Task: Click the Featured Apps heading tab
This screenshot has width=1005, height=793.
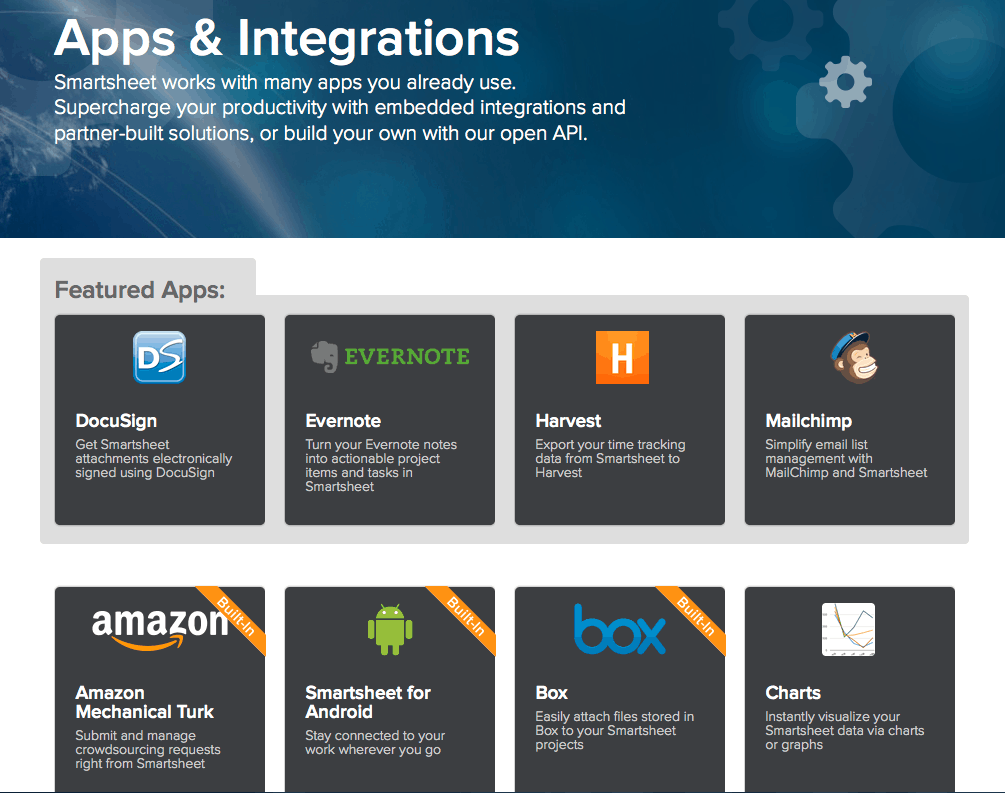Action: click(140, 290)
